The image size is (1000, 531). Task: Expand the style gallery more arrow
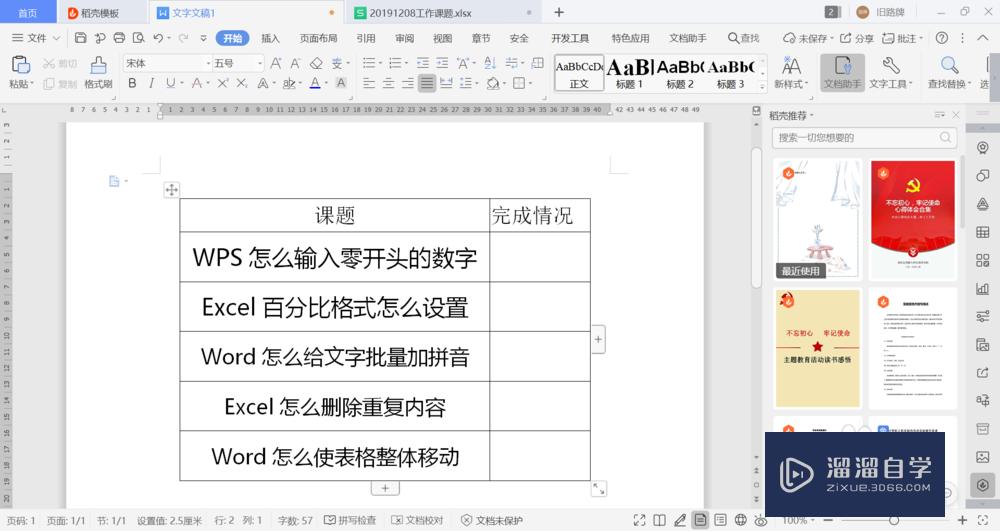762,87
